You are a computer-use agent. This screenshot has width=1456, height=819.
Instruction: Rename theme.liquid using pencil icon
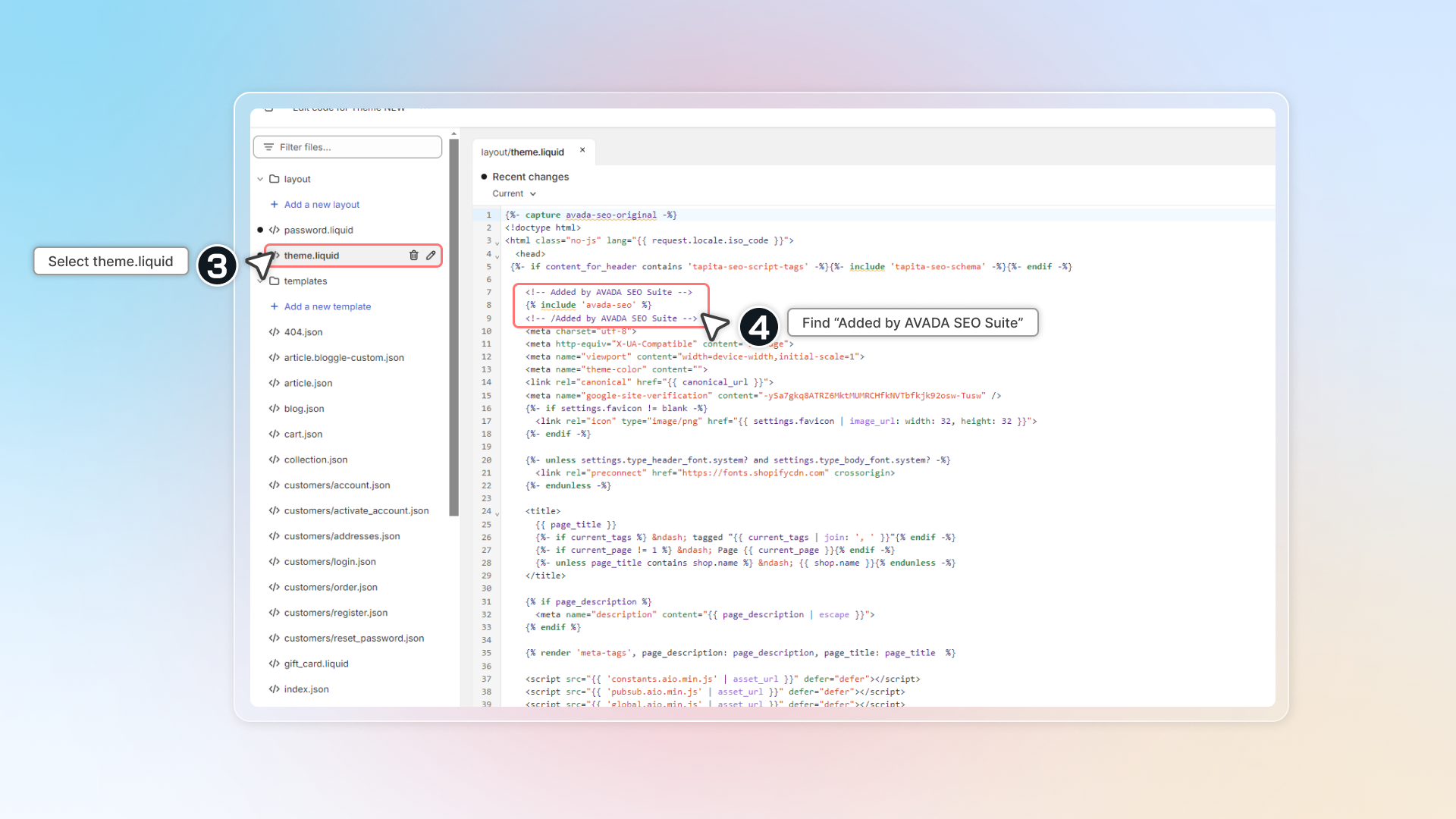pyautogui.click(x=431, y=256)
